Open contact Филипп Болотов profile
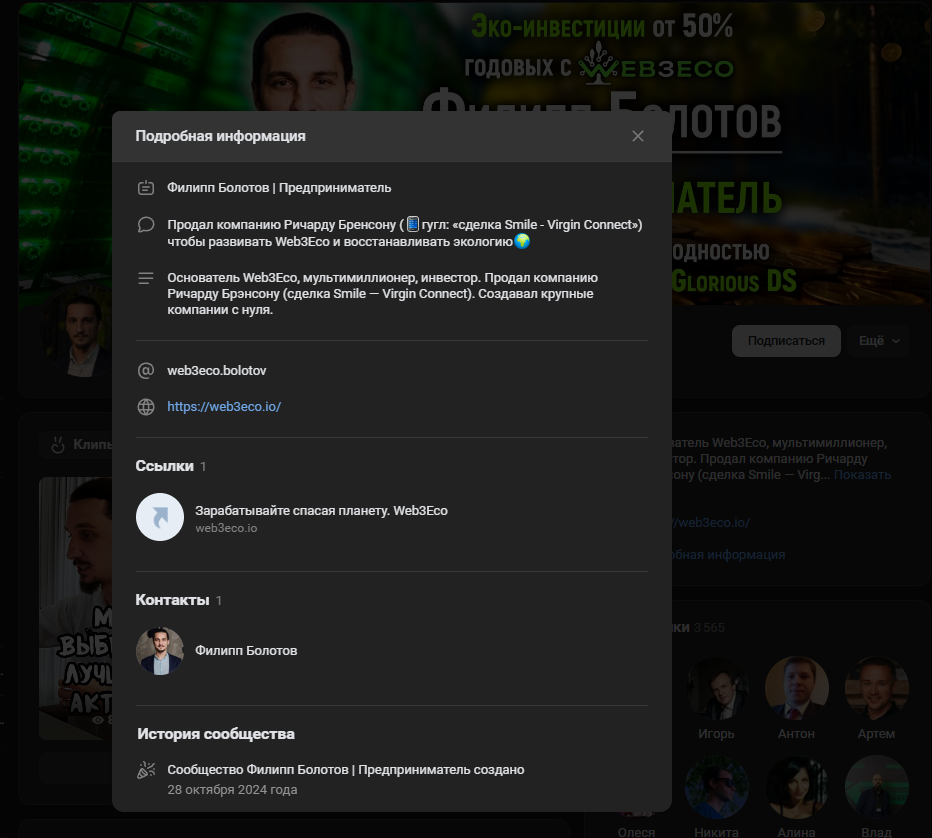This screenshot has width=932, height=838. [x=246, y=651]
